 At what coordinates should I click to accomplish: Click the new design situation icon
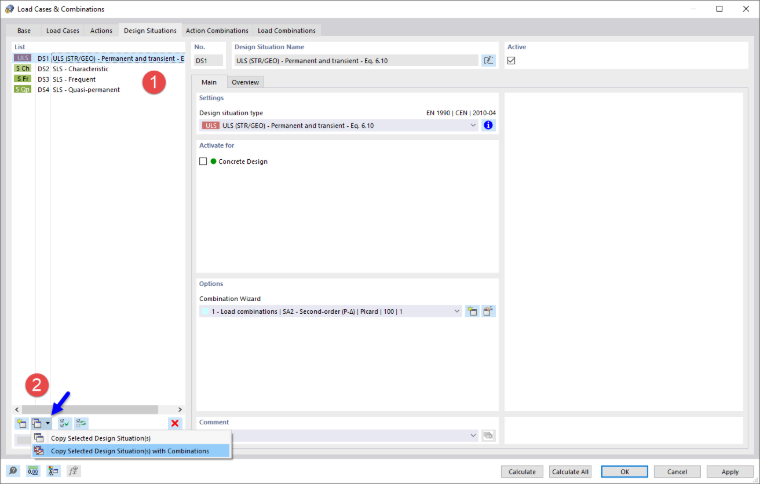(x=21, y=423)
